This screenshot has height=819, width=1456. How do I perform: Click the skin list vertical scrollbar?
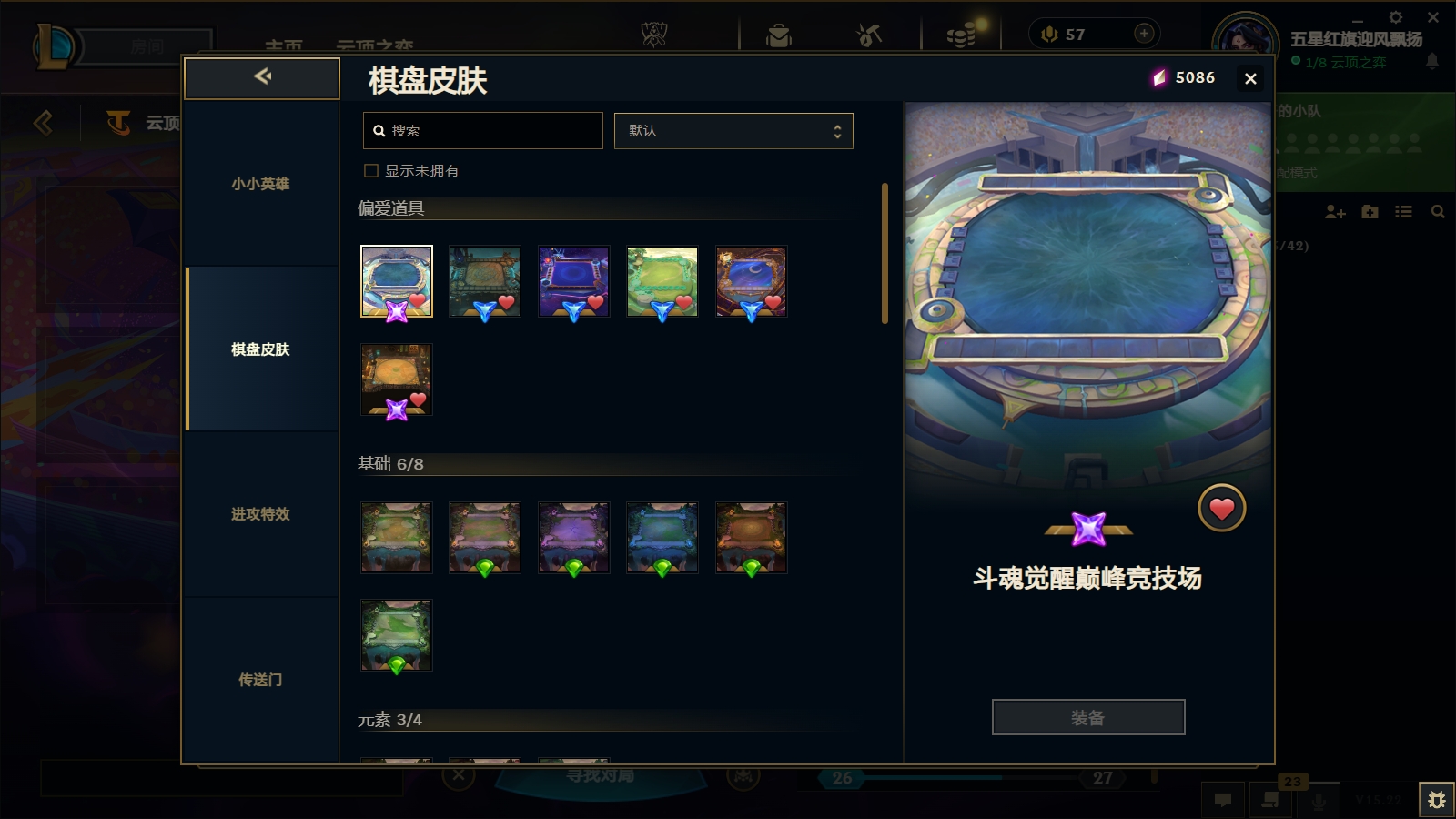pos(885,254)
